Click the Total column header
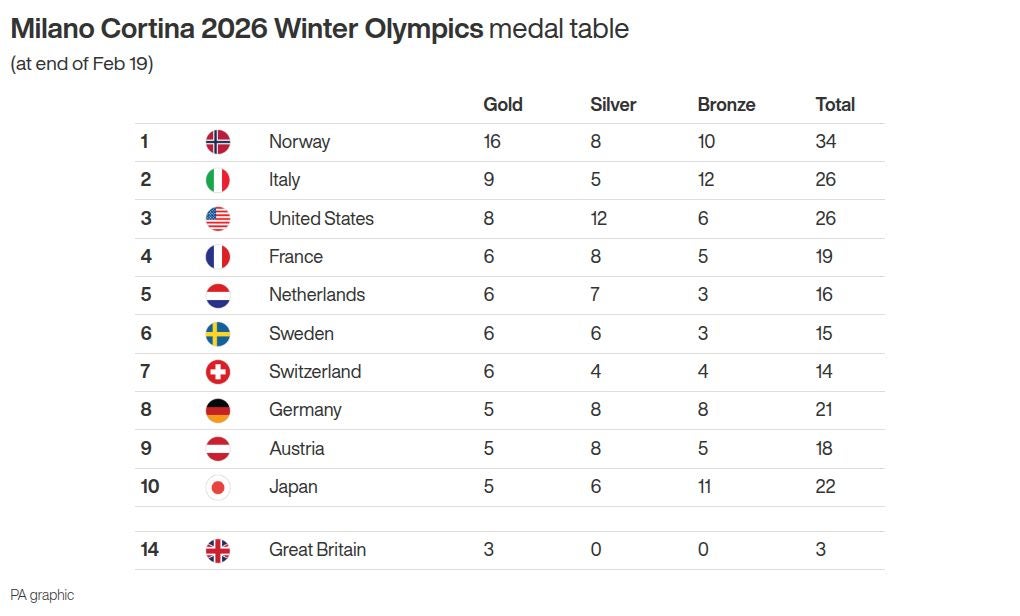The image size is (1020, 616). coord(835,105)
